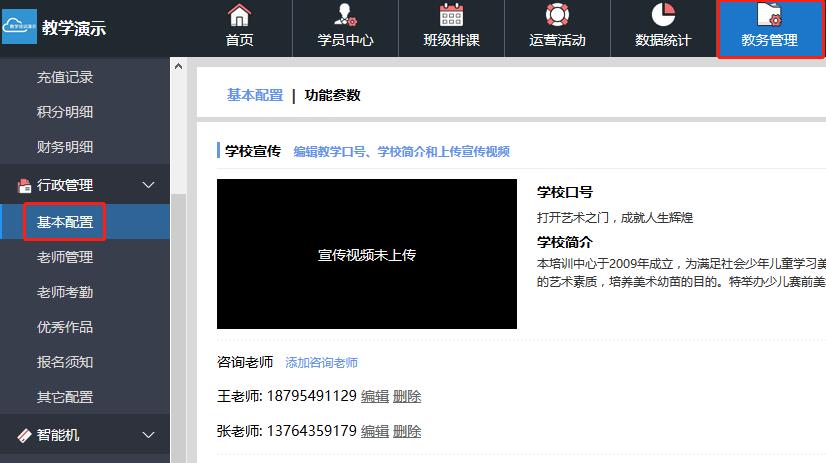Click 添加咨询老师 link
Image resolution: width=826 pixels, height=463 pixels.
click(x=321, y=363)
